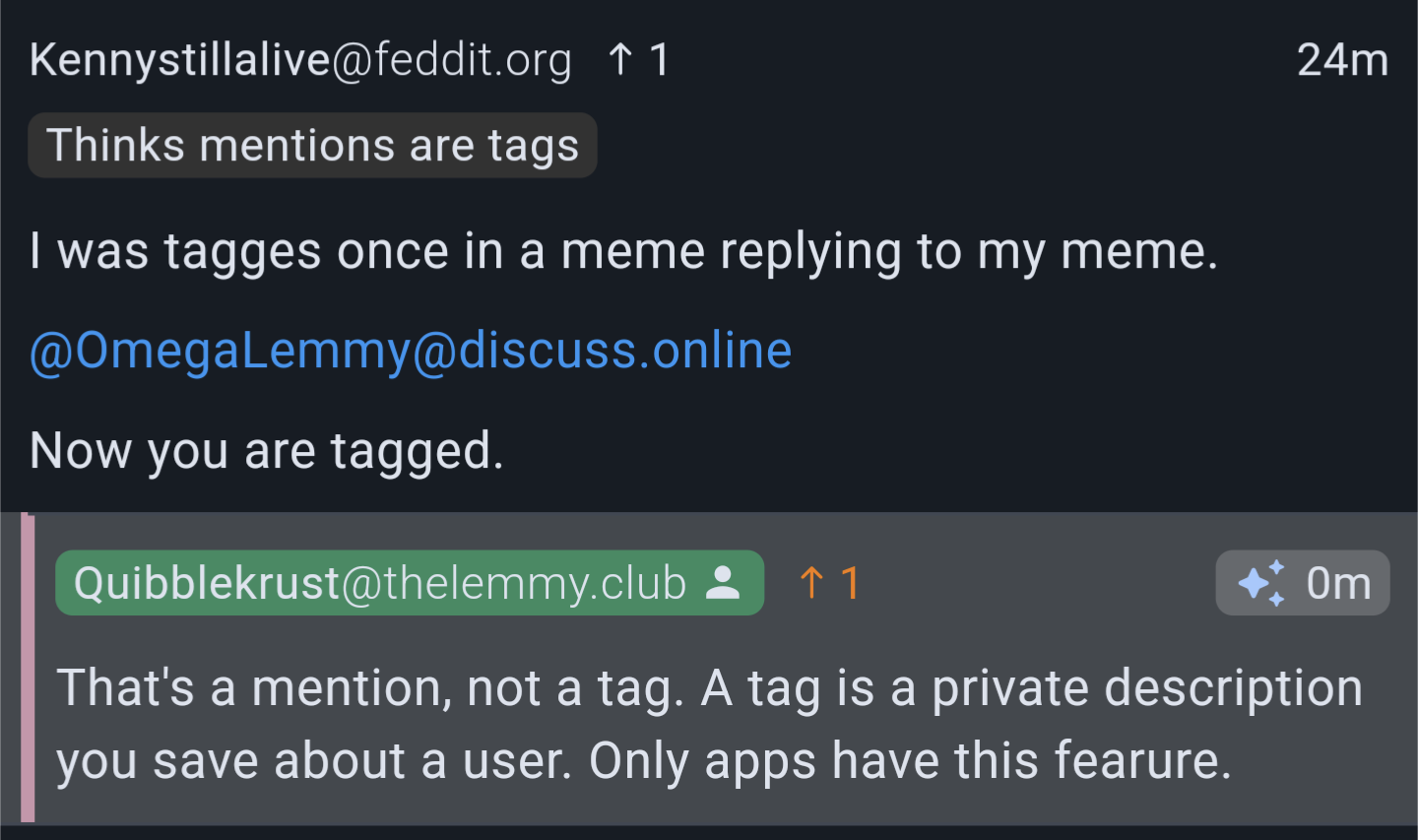Click the upvote count 1 on Kennystillalive's comment
Image resolution: width=1418 pixels, height=840 pixels.
660,59
